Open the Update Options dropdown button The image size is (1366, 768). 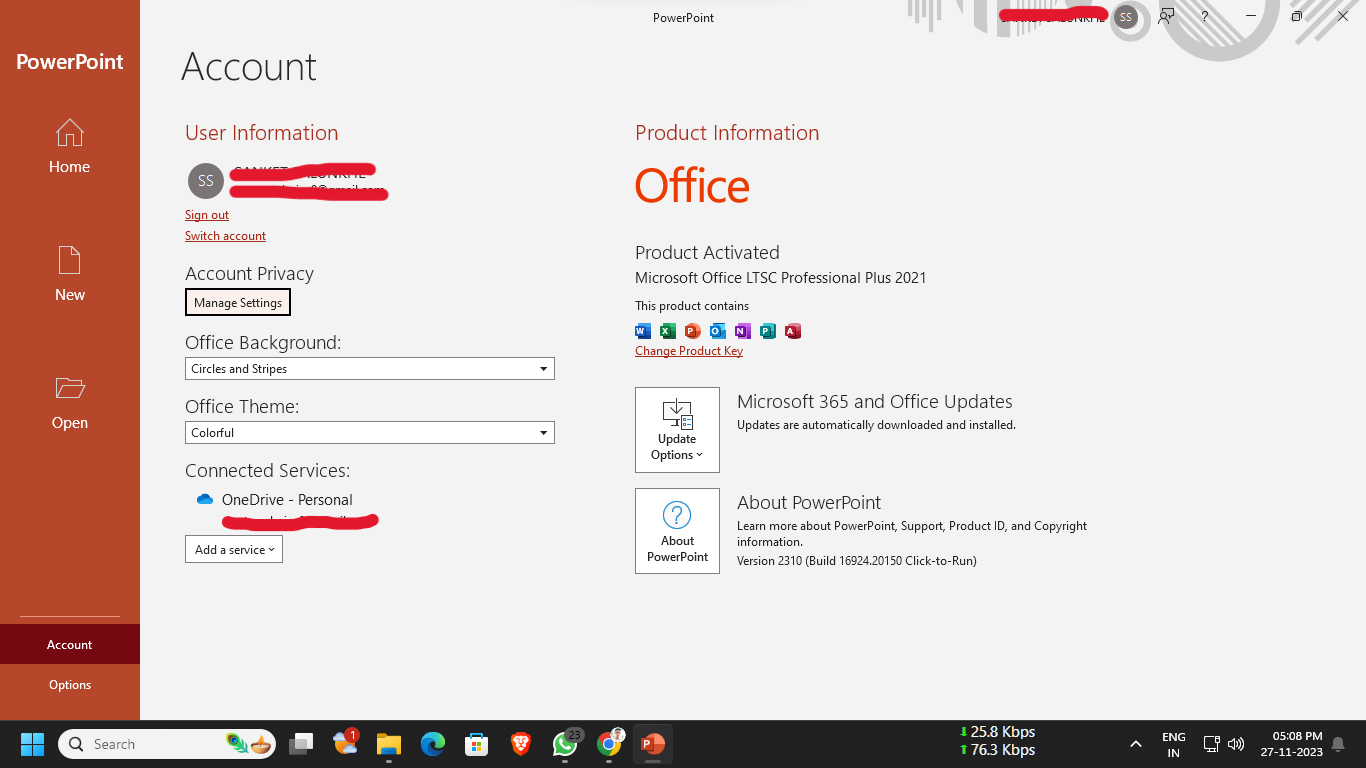[x=677, y=430]
